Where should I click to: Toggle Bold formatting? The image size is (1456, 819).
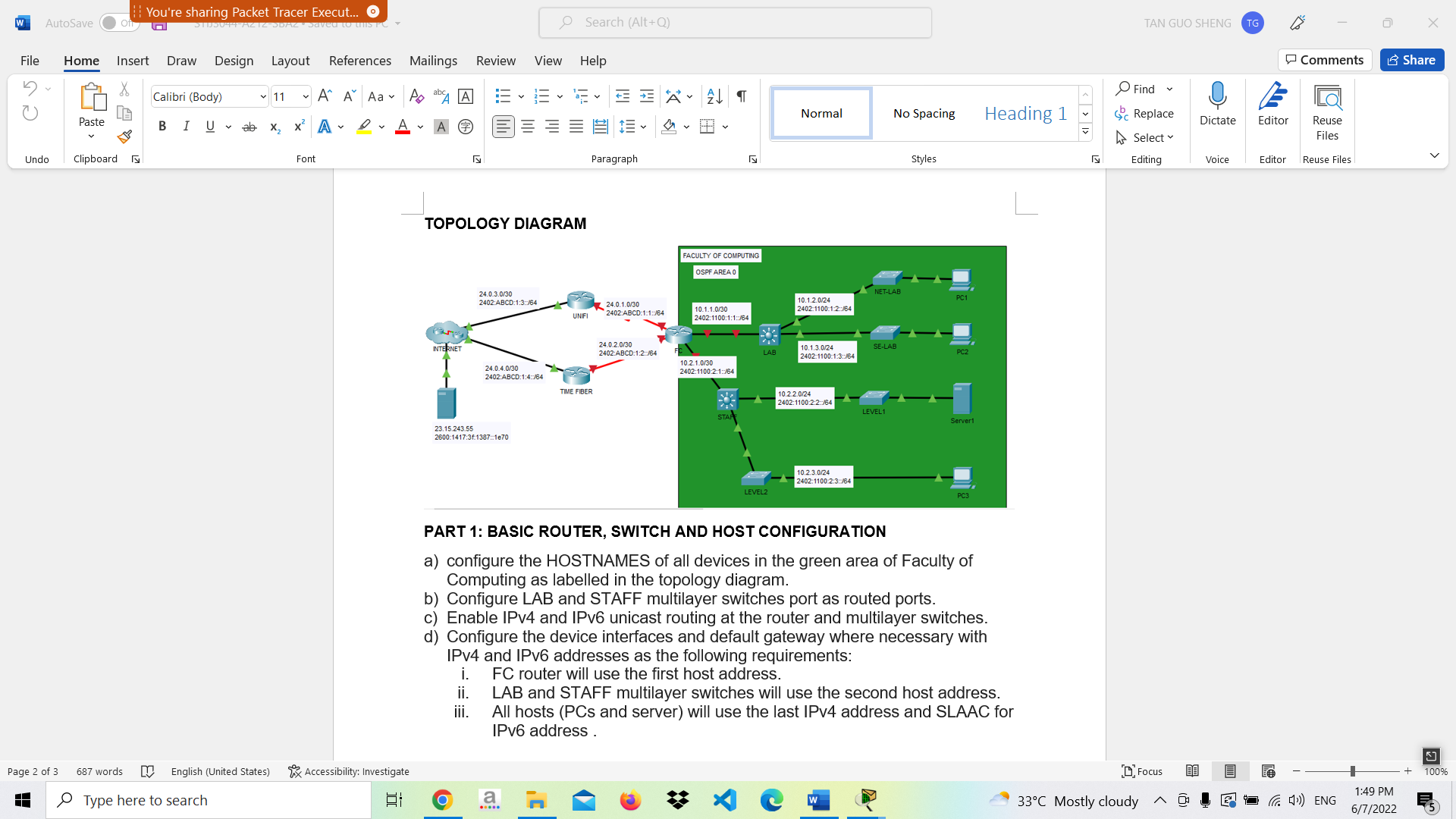pos(162,127)
